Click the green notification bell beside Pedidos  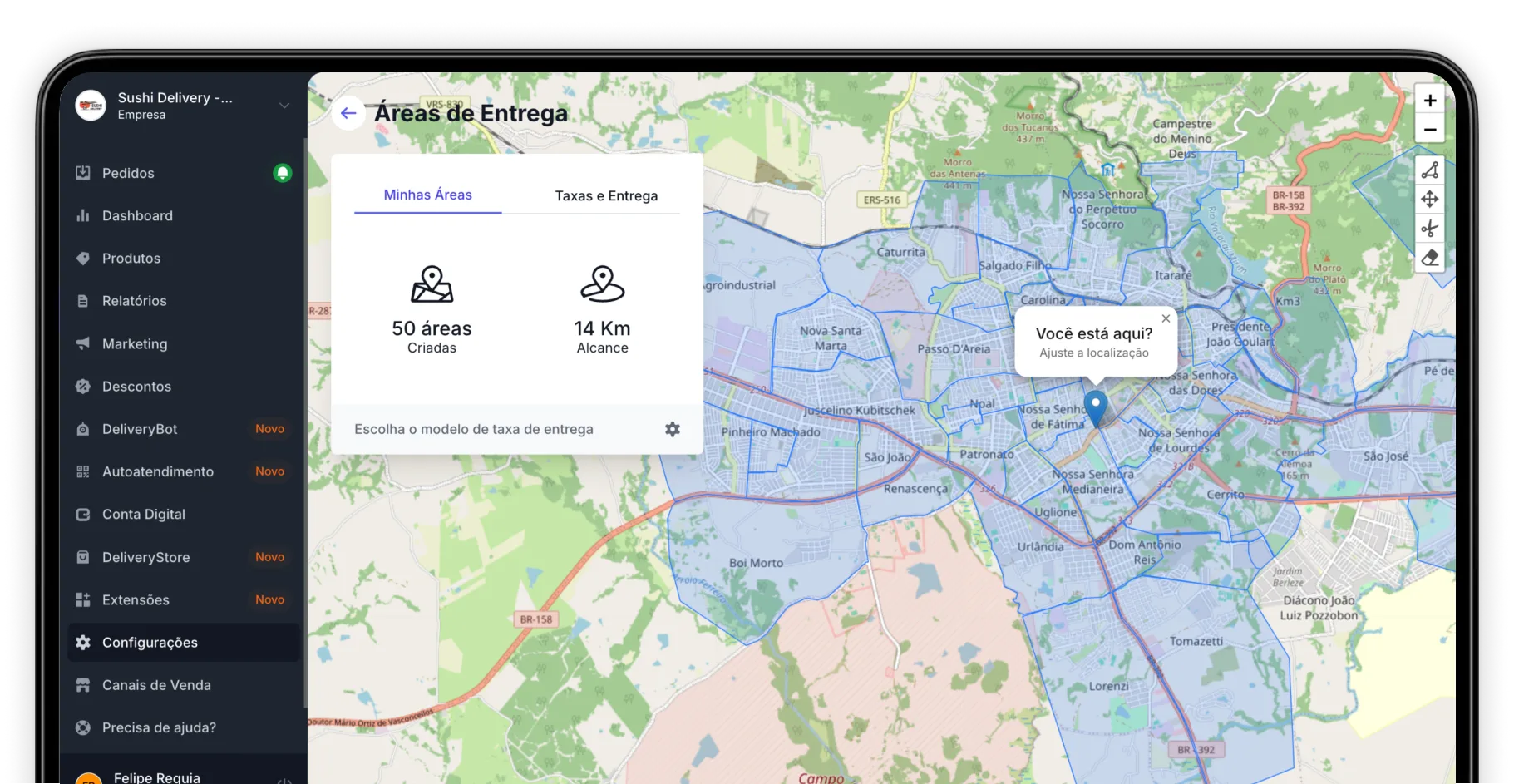click(283, 173)
